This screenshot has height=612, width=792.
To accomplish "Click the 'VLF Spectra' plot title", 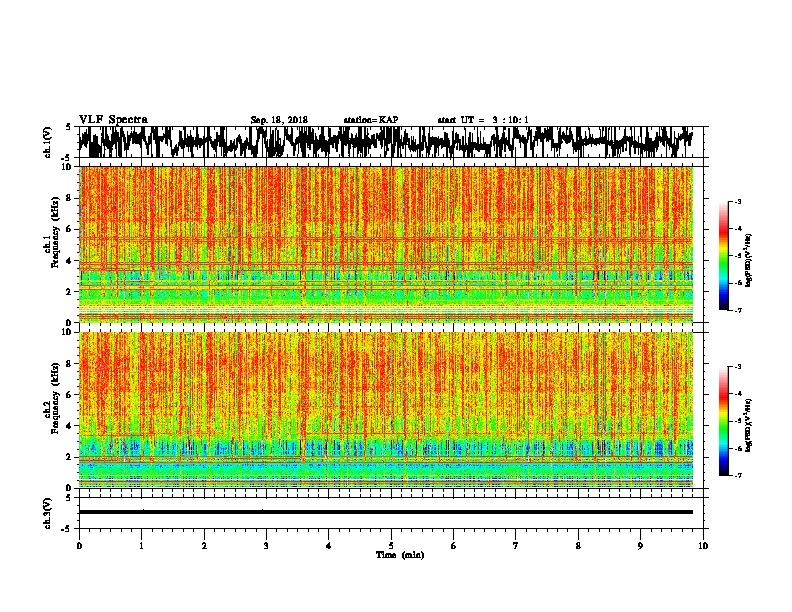I will coord(113,120).
